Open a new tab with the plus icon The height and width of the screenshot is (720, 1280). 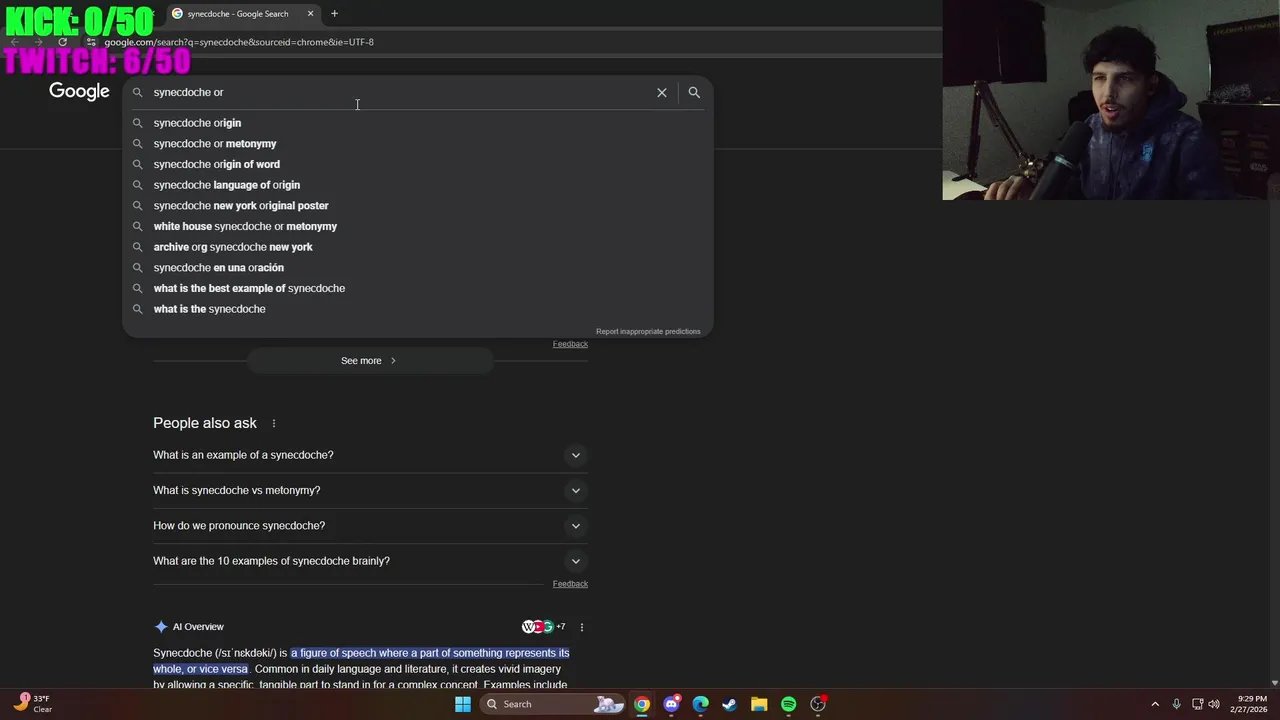pos(334,14)
